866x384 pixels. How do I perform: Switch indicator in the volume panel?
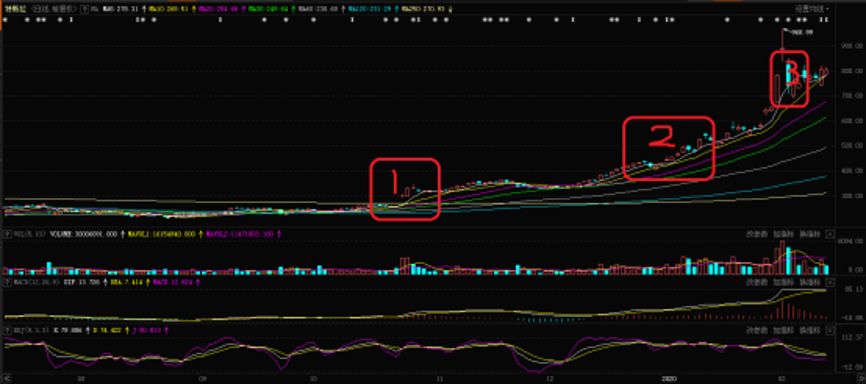809,234
